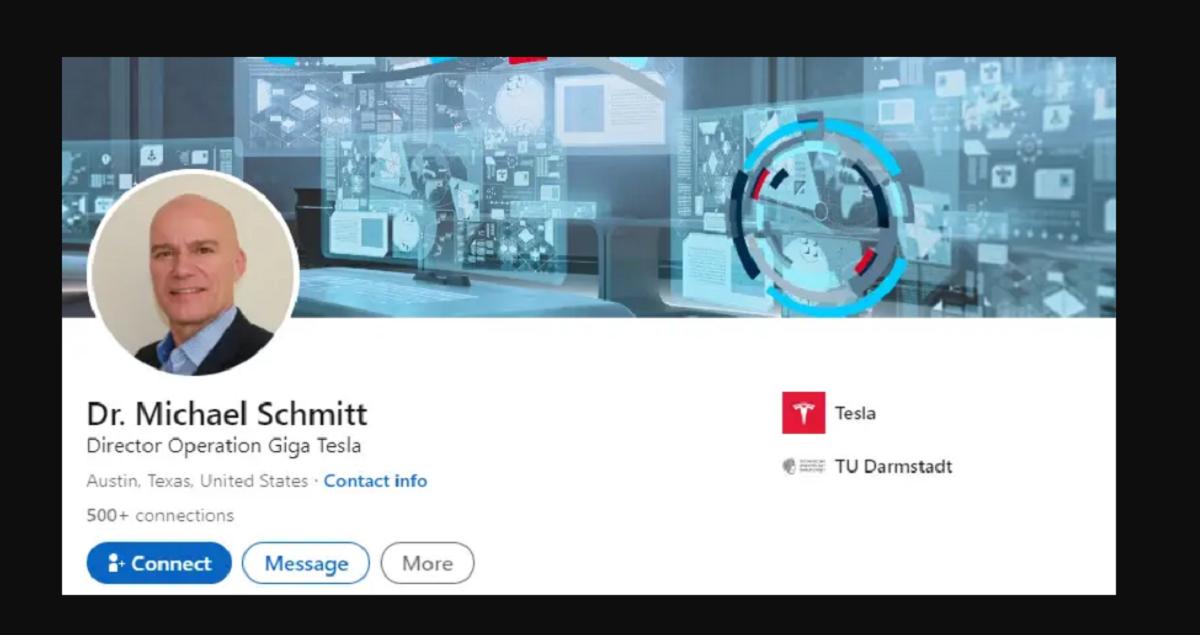Click the Austin, Texas, United States location
The image size is (1200, 640).
197,481
